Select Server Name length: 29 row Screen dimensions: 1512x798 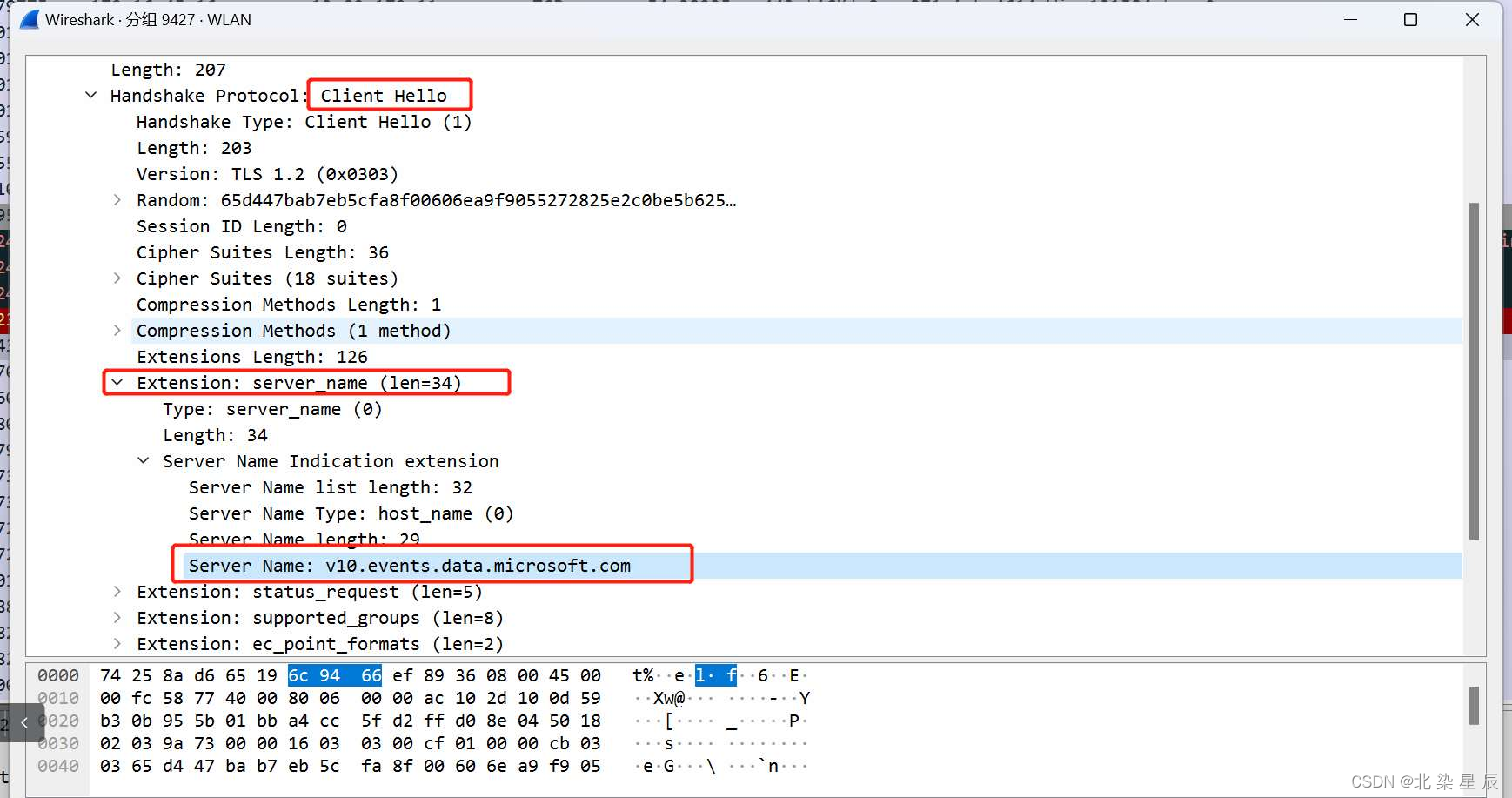pyautogui.click(x=304, y=540)
